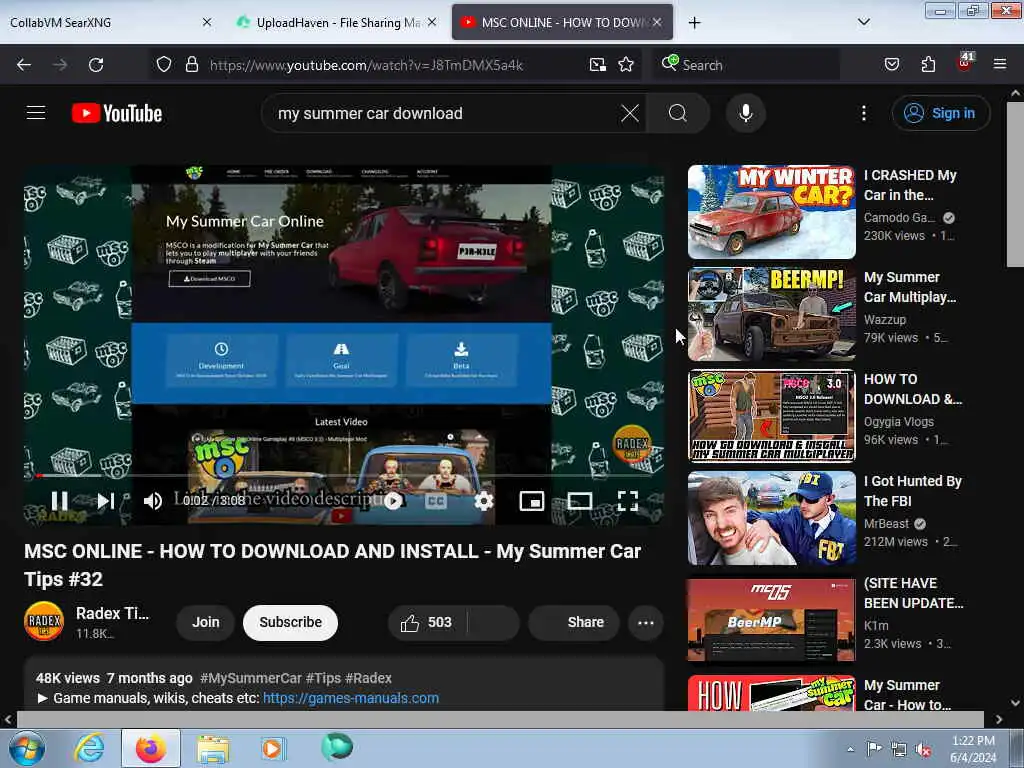View site security padlock information
Screen dimensions: 1024x768
point(191,64)
